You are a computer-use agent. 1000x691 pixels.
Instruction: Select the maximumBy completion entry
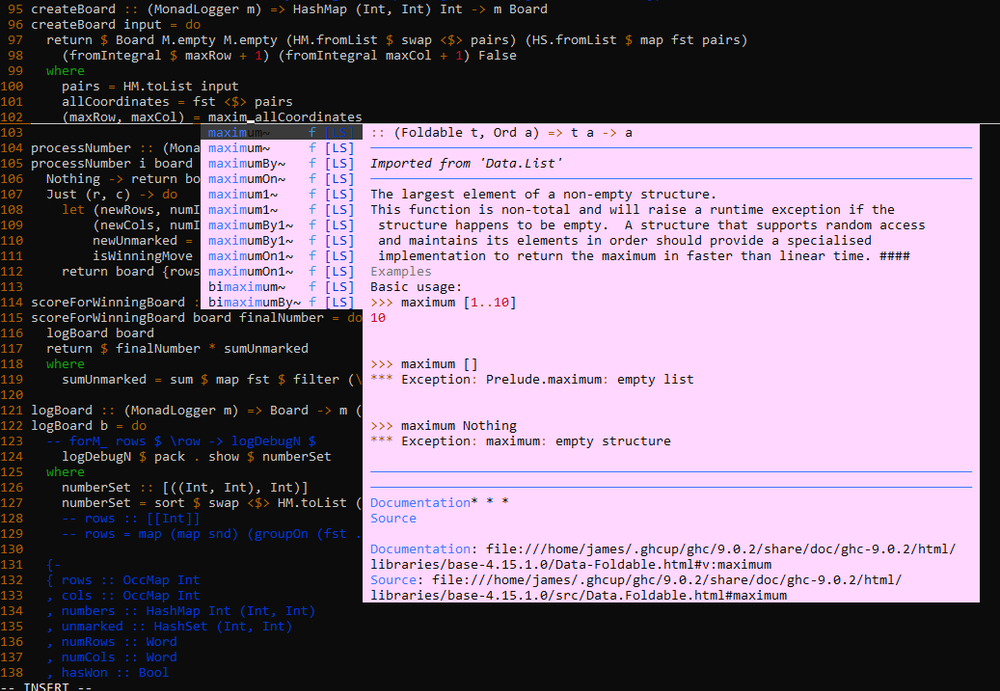(250, 163)
